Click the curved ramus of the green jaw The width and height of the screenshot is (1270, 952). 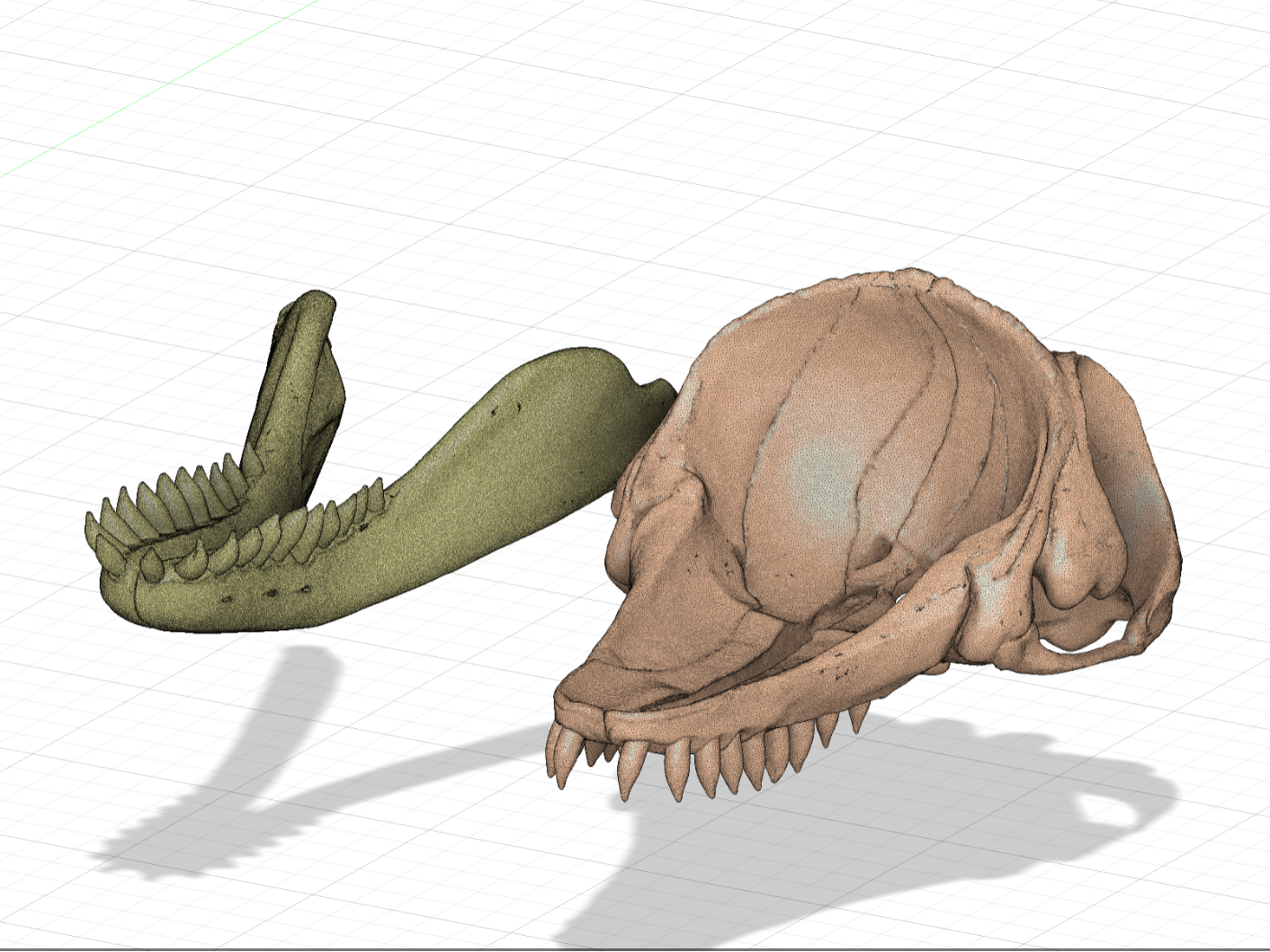point(540,432)
